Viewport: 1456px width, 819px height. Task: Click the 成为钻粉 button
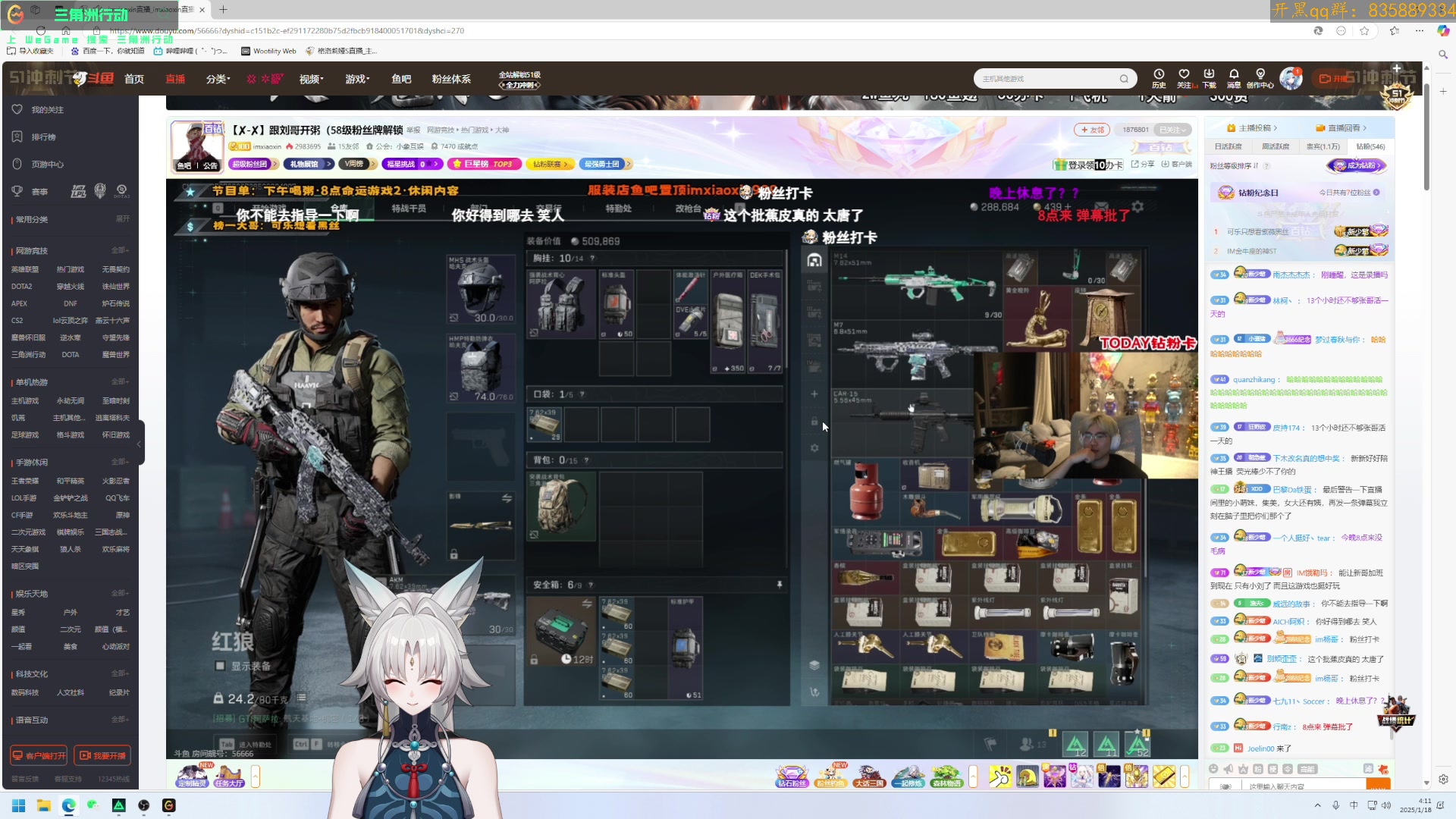(x=1356, y=165)
